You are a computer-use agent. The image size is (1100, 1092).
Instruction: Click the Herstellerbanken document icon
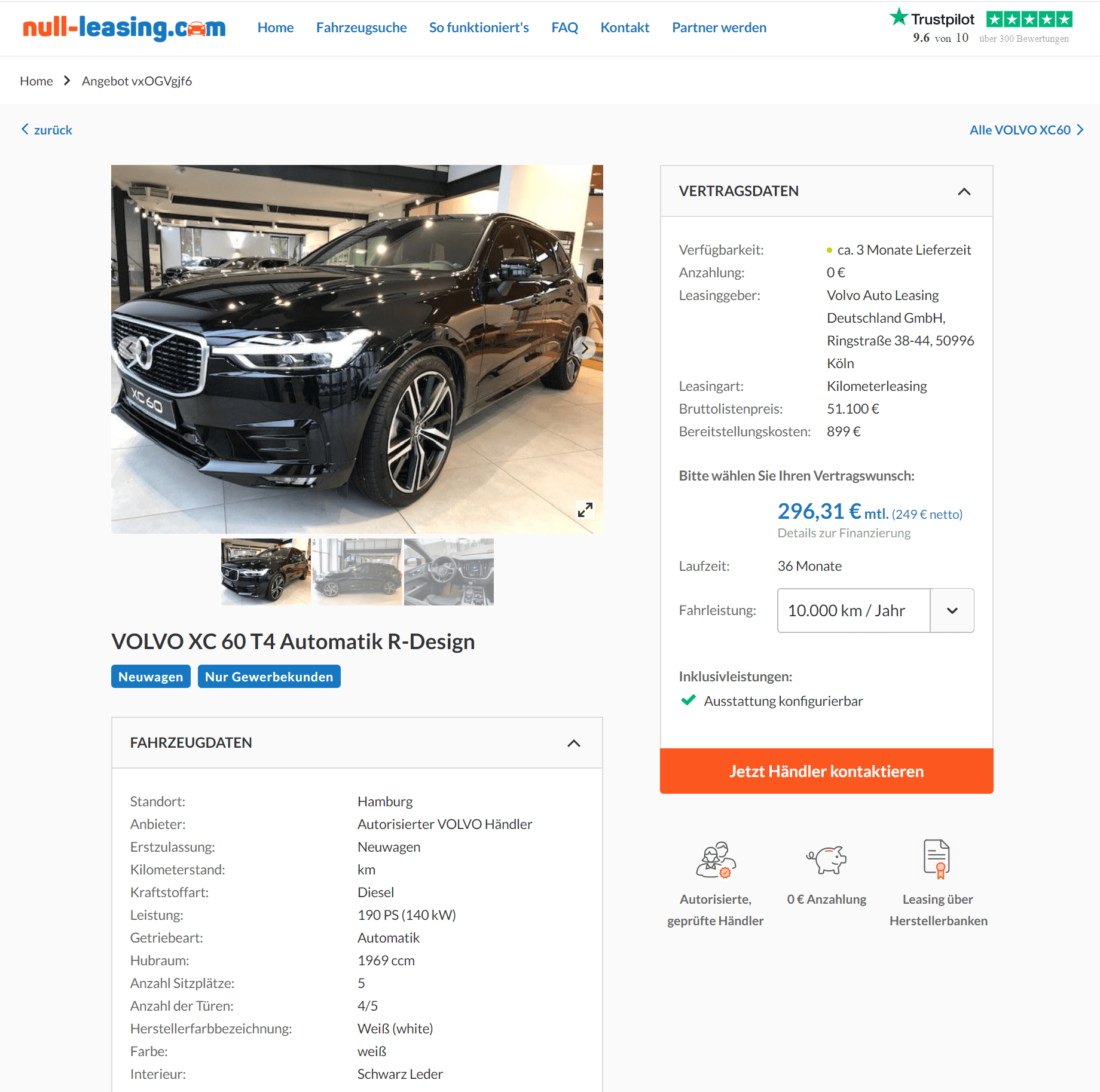click(x=937, y=859)
